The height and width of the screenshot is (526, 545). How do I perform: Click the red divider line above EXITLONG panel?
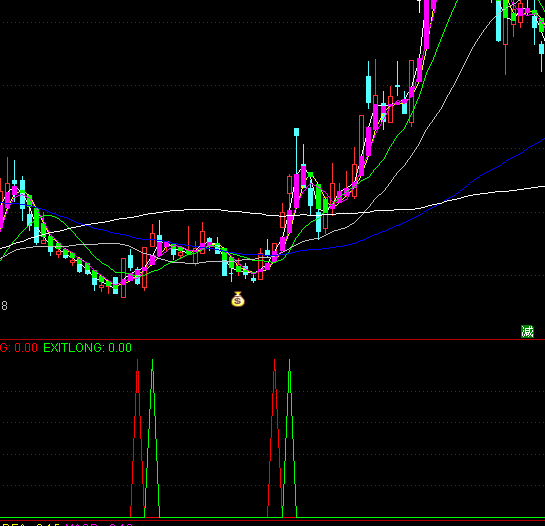272,339
